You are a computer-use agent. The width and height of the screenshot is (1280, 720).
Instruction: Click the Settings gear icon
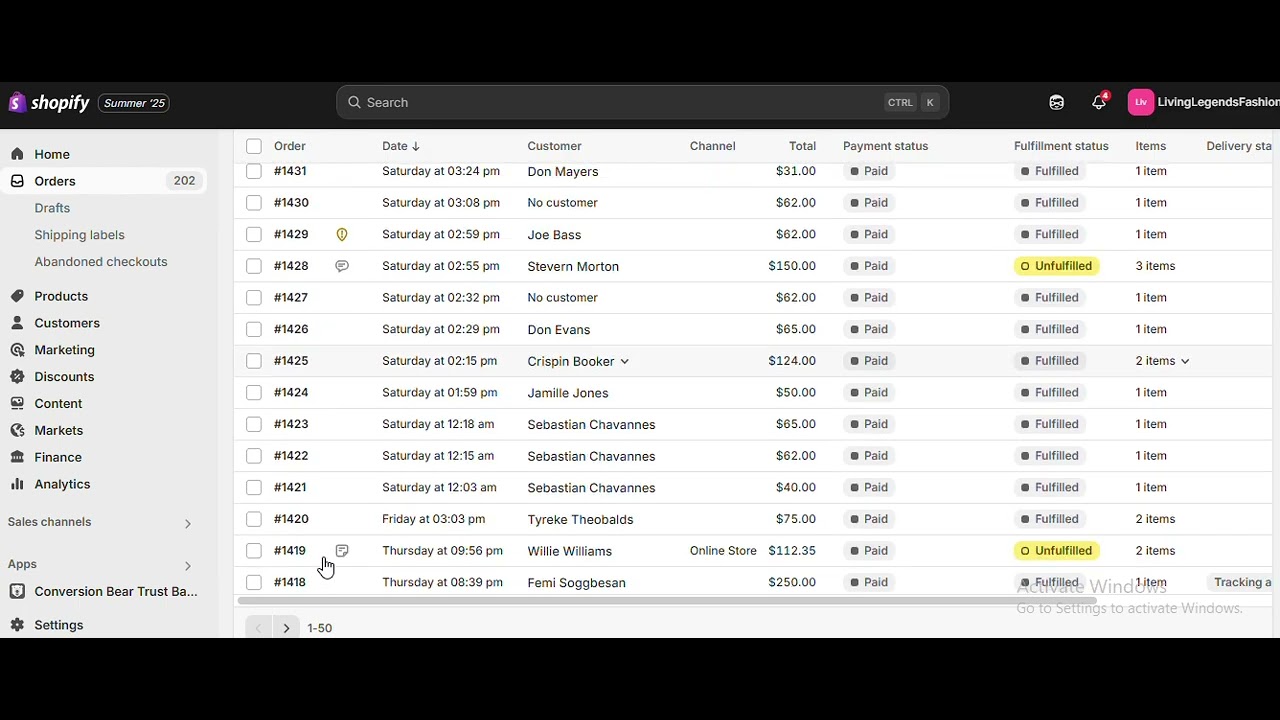pos(17,625)
